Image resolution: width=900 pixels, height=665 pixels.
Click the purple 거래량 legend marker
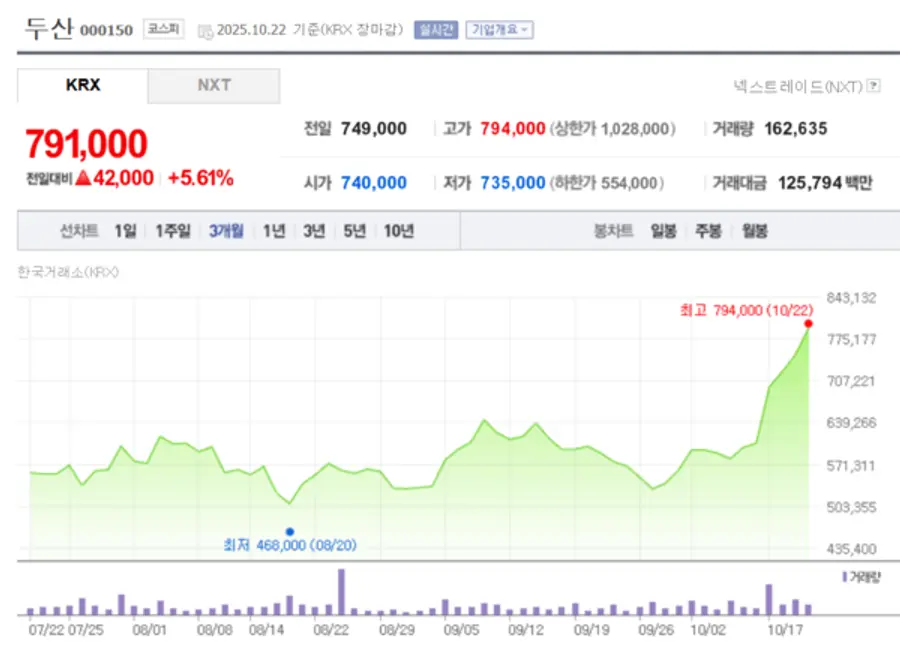845,577
